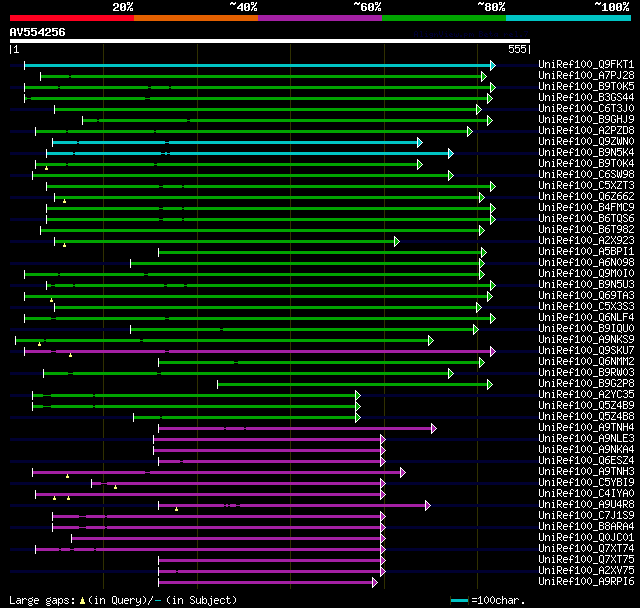
Task: Click arrowhead ending the B9G2P8 green bar
Action: click(490, 384)
